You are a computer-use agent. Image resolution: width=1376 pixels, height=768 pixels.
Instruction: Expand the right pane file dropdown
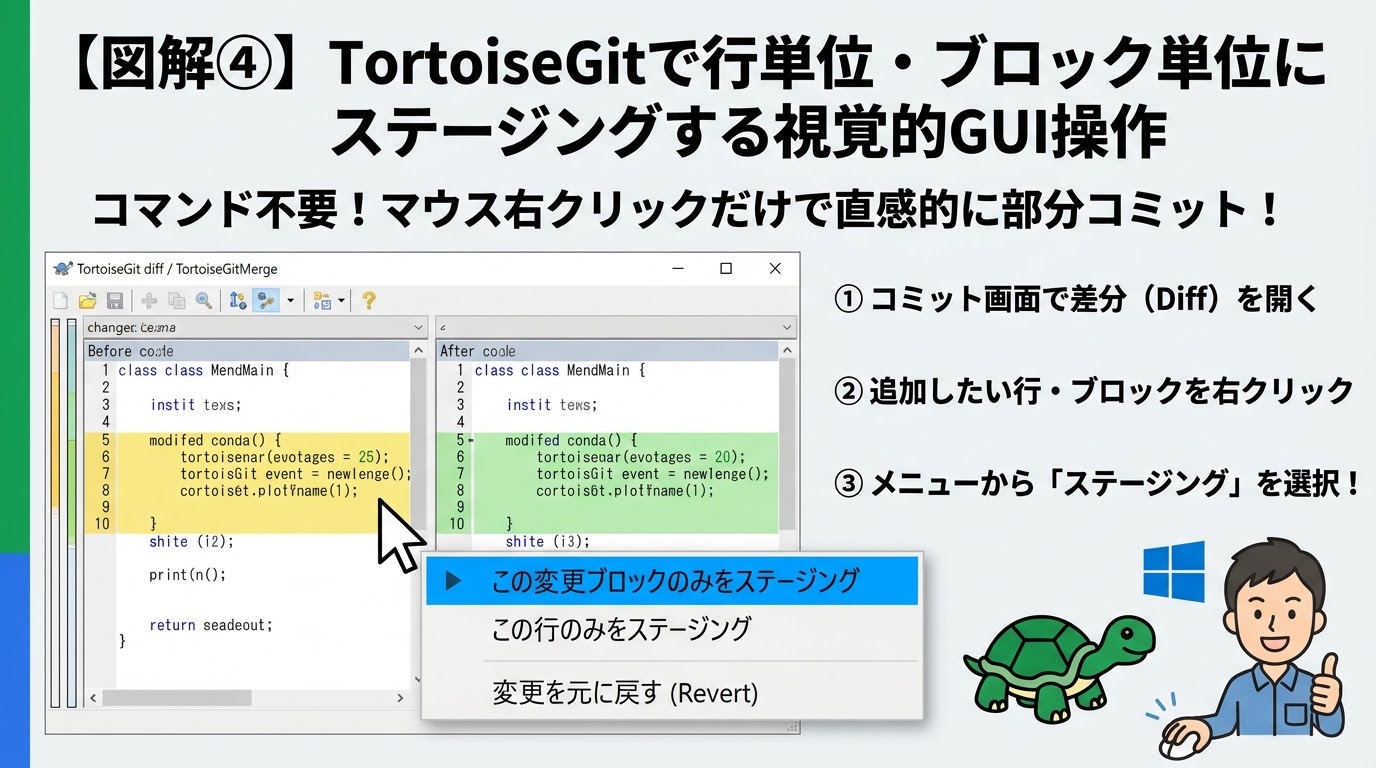788,327
